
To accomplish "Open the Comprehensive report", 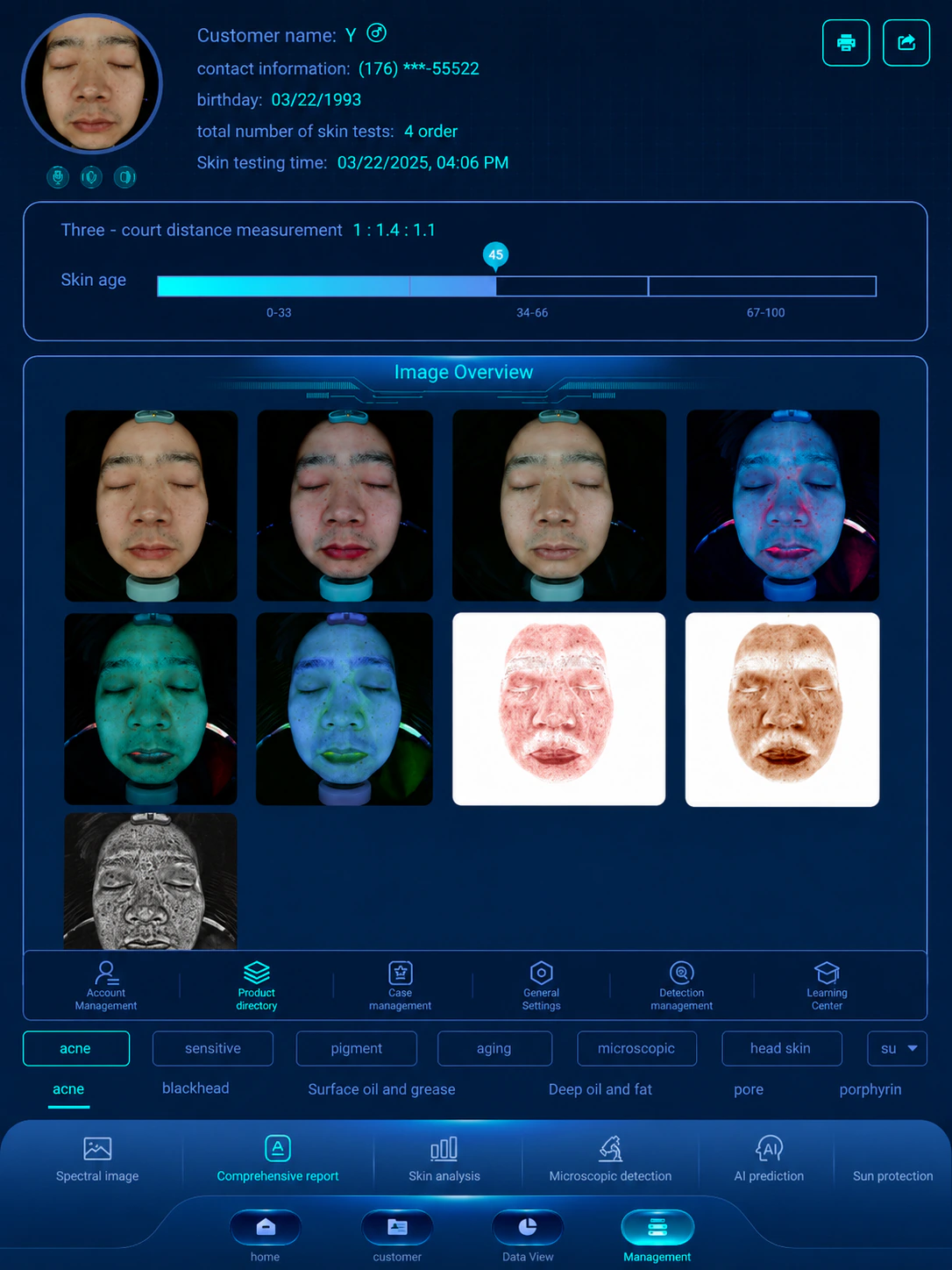I will [x=278, y=1159].
